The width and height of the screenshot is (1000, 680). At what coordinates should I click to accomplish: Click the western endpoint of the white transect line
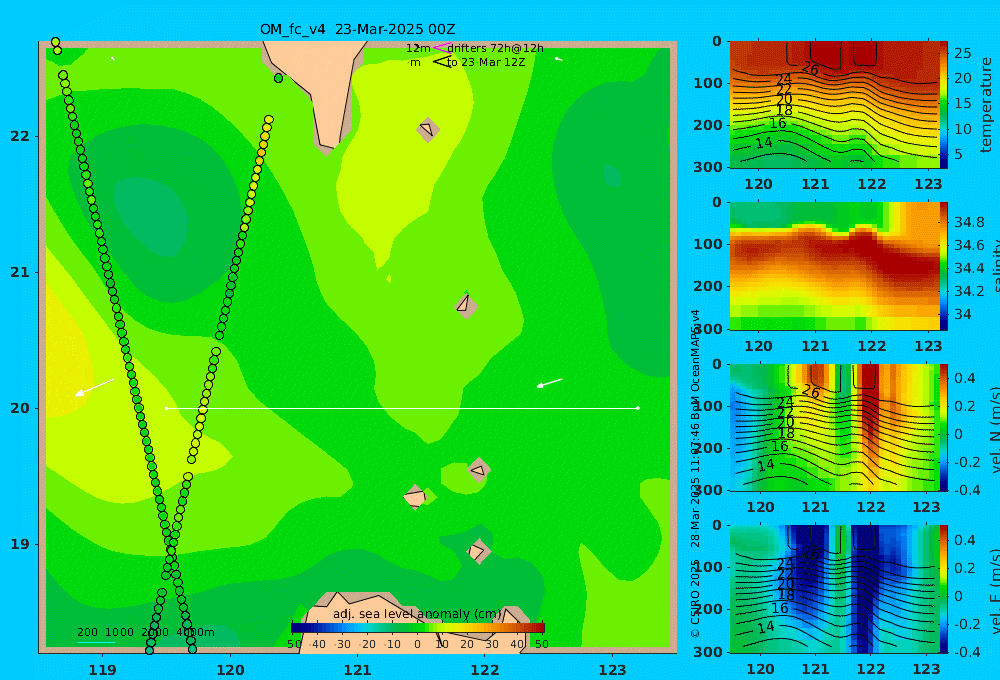[x=166, y=408]
